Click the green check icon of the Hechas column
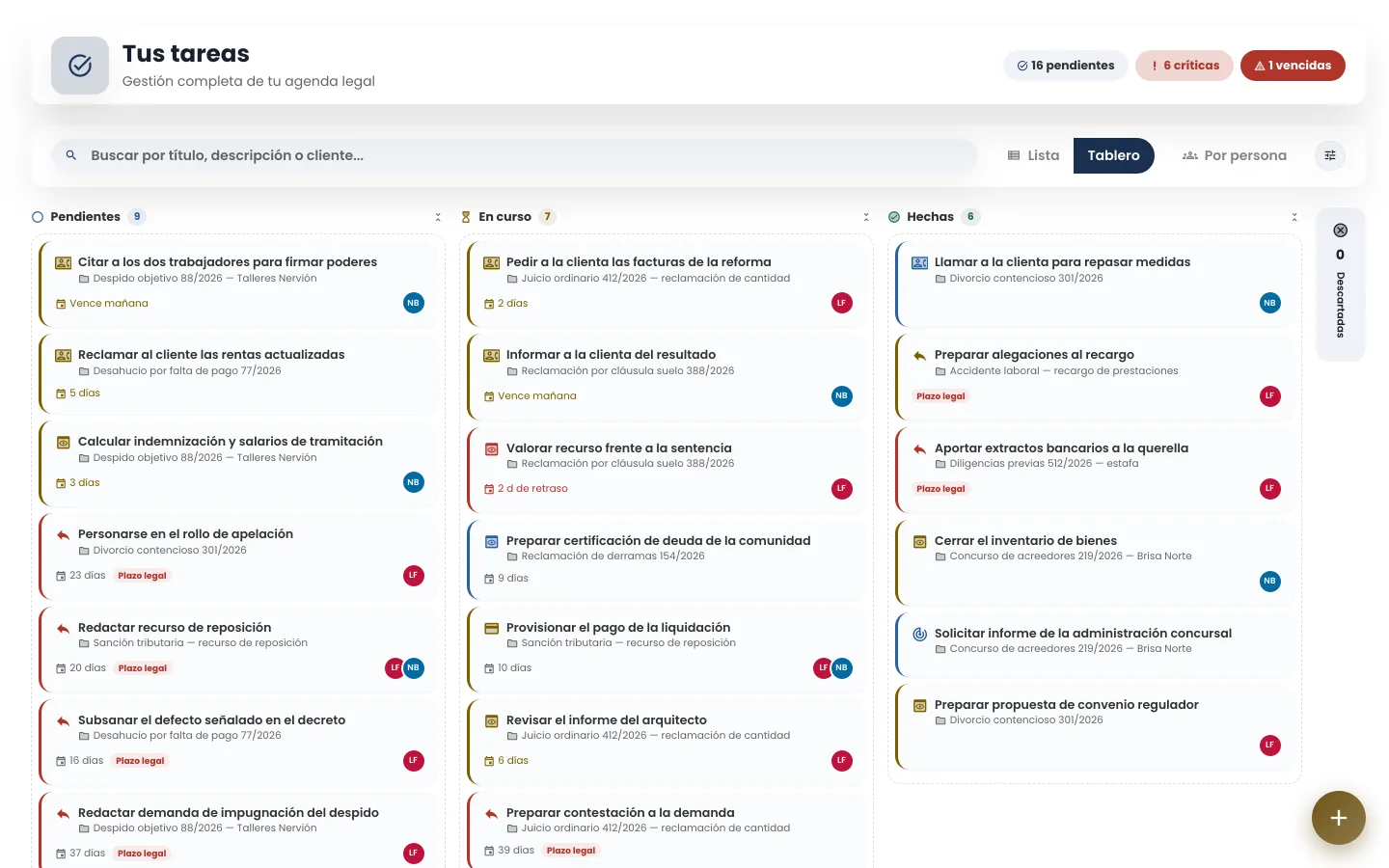The height and width of the screenshot is (868, 1389). tap(894, 217)
